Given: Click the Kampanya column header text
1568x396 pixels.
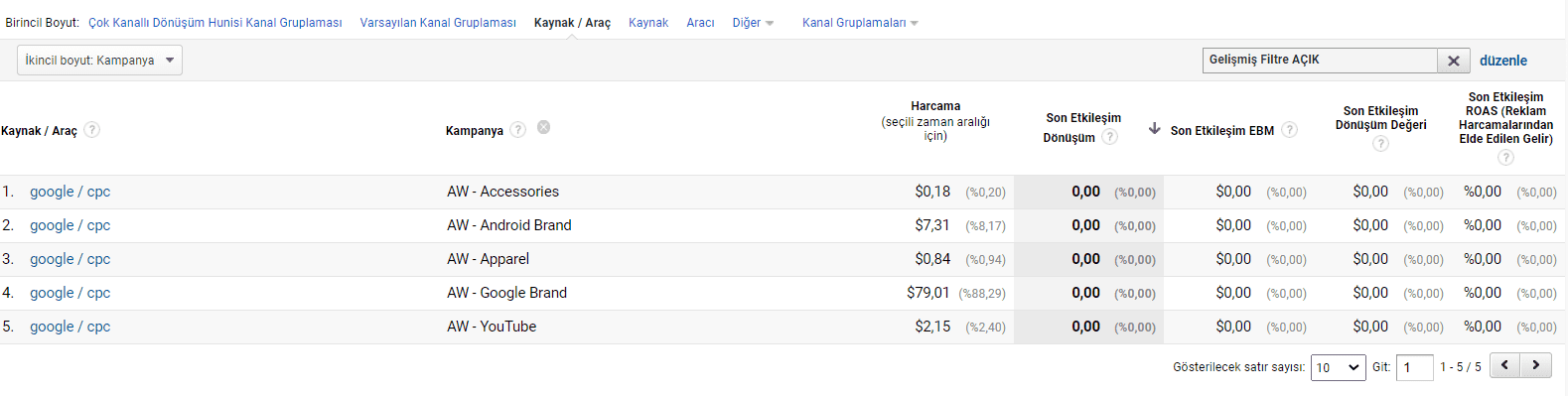Looking at the screenshot, I should coord(475,131).
